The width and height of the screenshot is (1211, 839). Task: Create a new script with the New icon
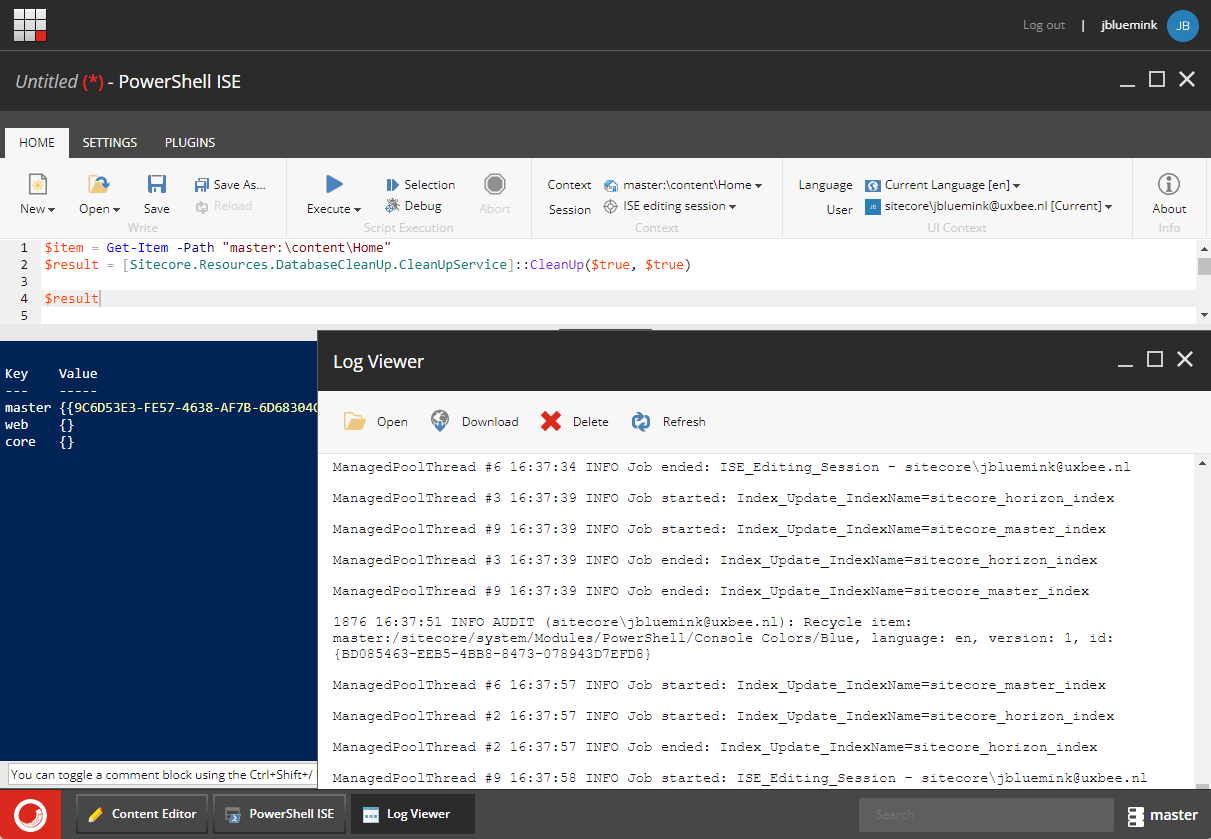(33, 192)
